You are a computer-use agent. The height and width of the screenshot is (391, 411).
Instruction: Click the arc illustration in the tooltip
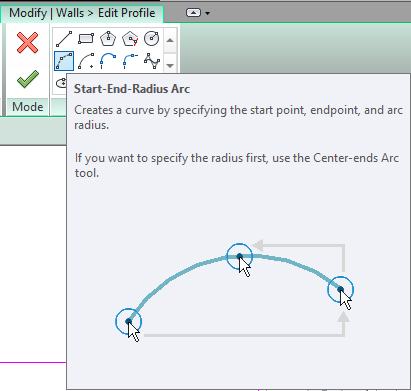point(234,291)
